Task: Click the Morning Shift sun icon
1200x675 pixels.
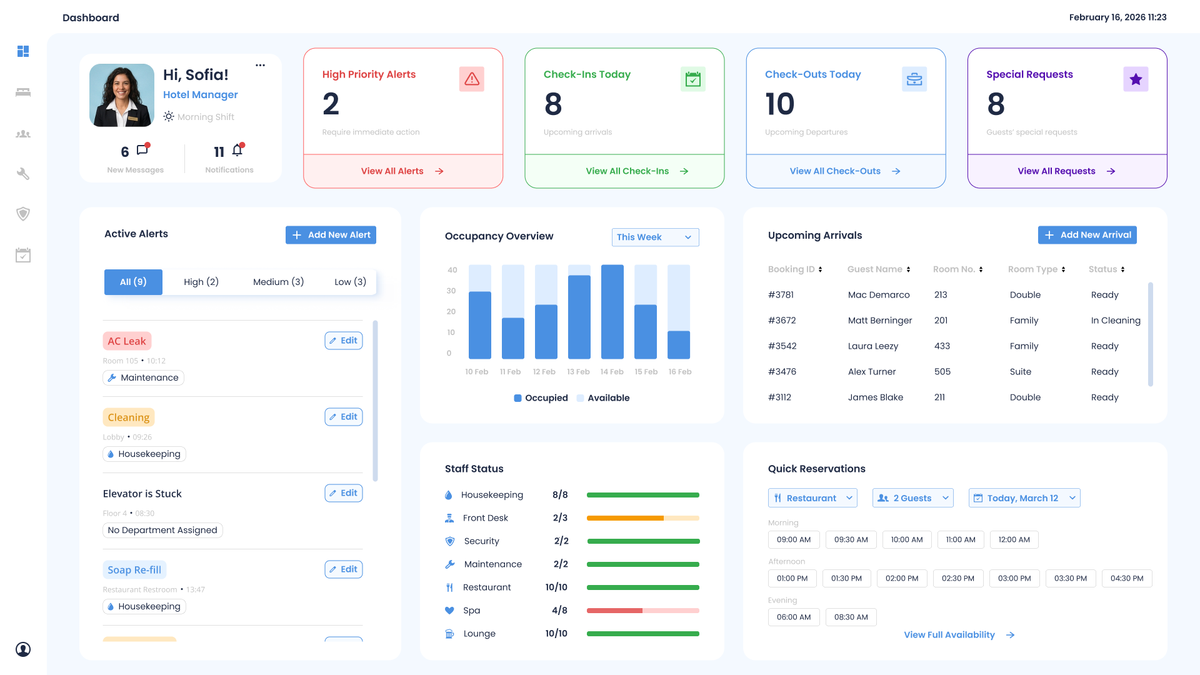Action: coord(169,117)
